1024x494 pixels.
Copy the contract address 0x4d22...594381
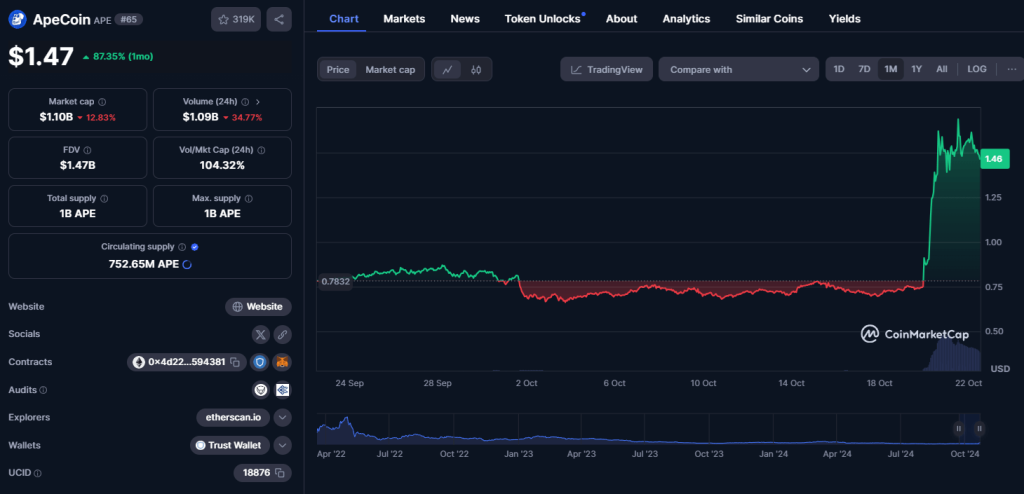click(235, 362)
